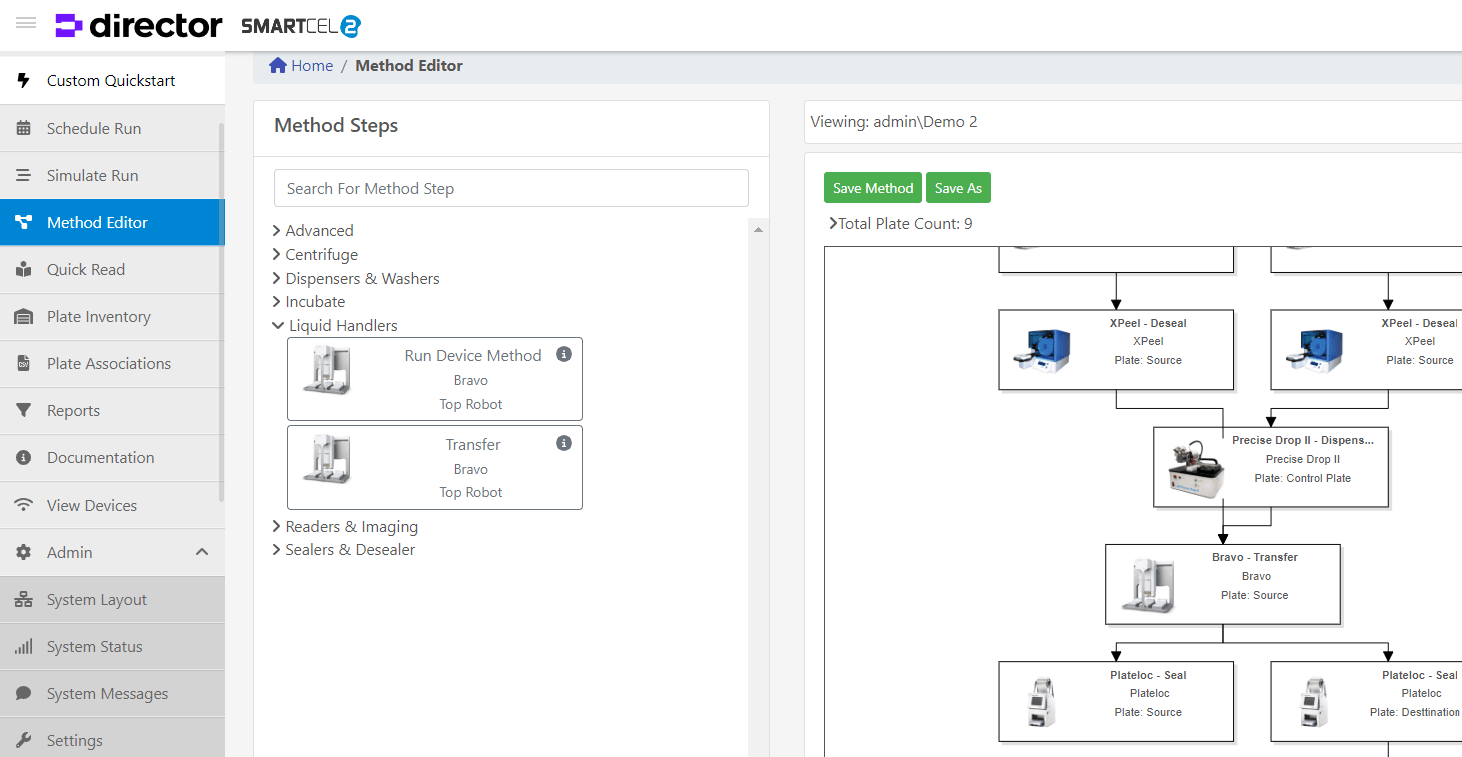Click the System Messages chat bubble icon
1462x757 pixels.
point(24,693)
